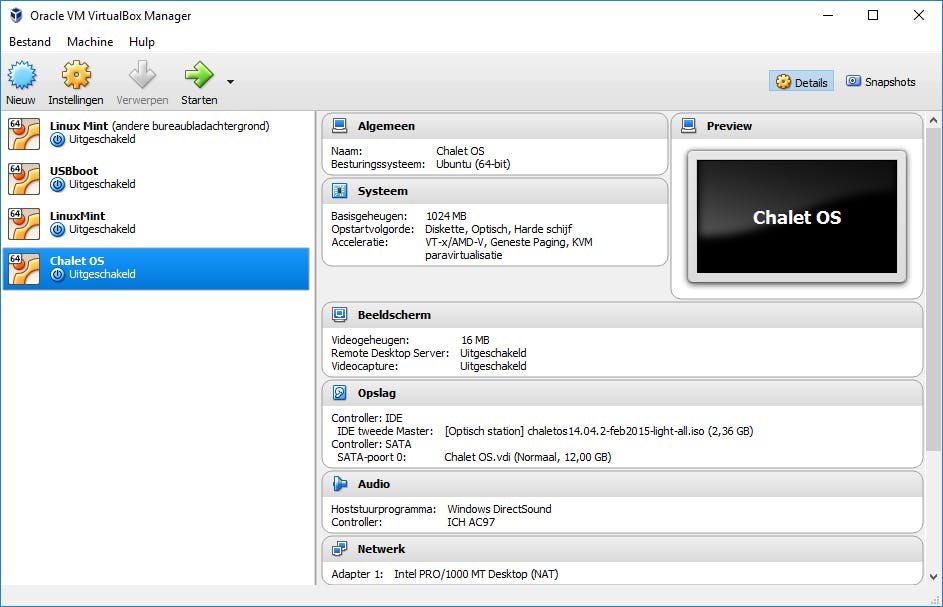Click the ICH AC97 controller value
The height and width of the screenshot is (607, 943).
[471, 522]
